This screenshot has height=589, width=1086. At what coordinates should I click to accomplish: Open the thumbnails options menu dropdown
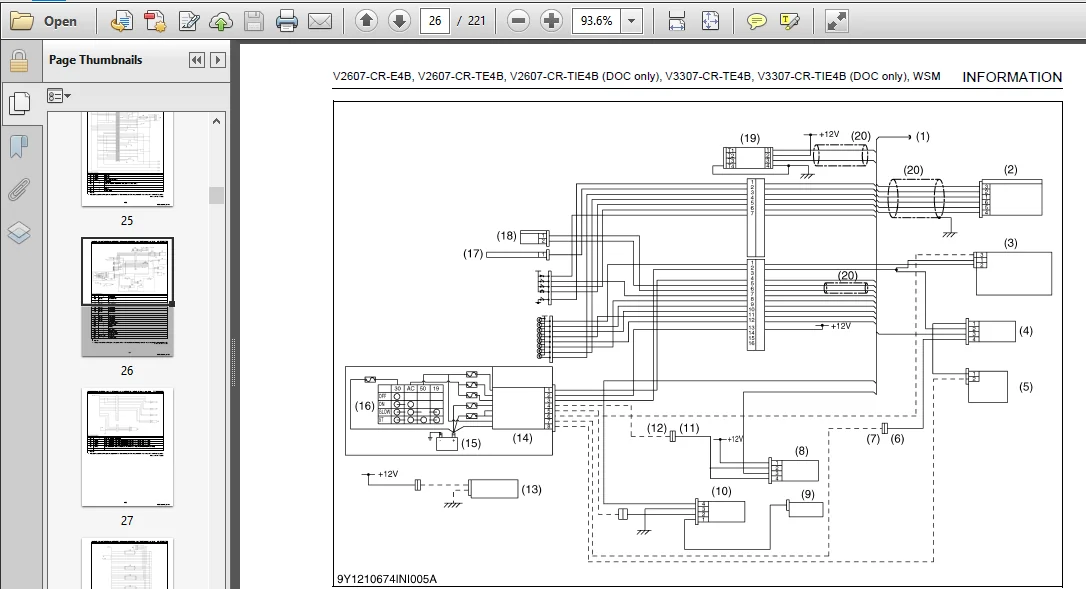tap(59, 96)
